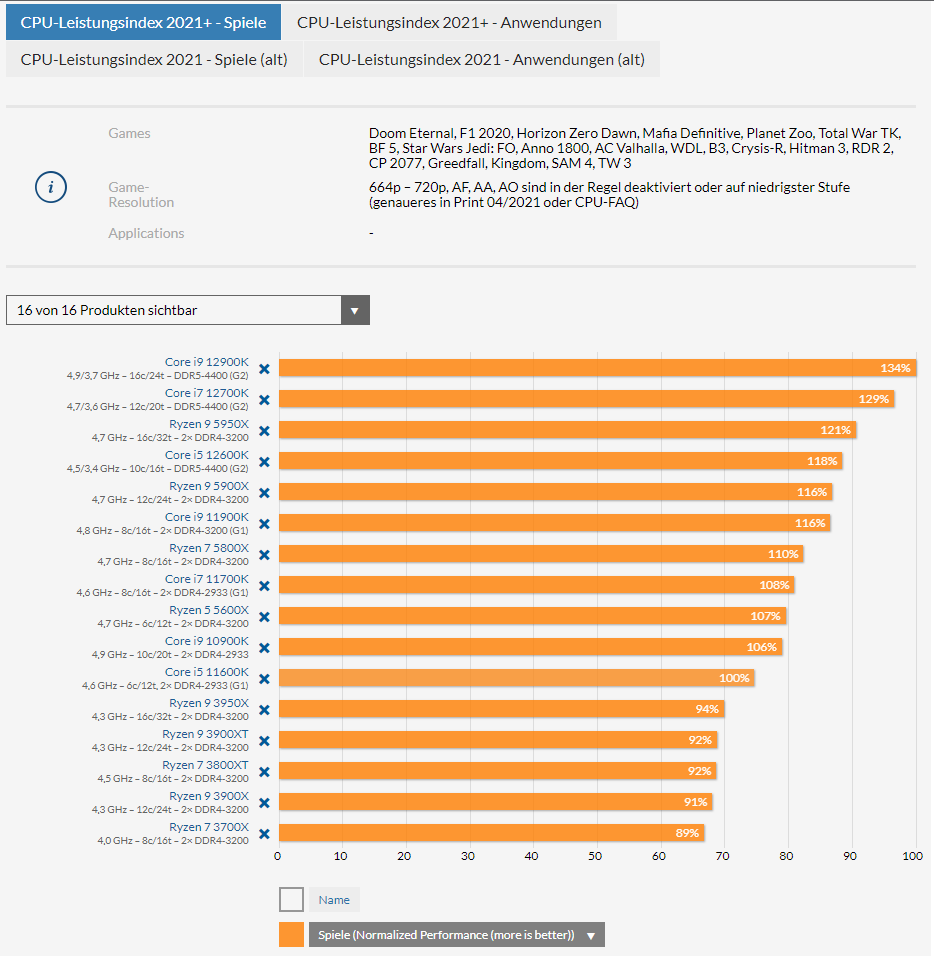Remove Ryzen 7 5800X with its X icon

point(264,555)
